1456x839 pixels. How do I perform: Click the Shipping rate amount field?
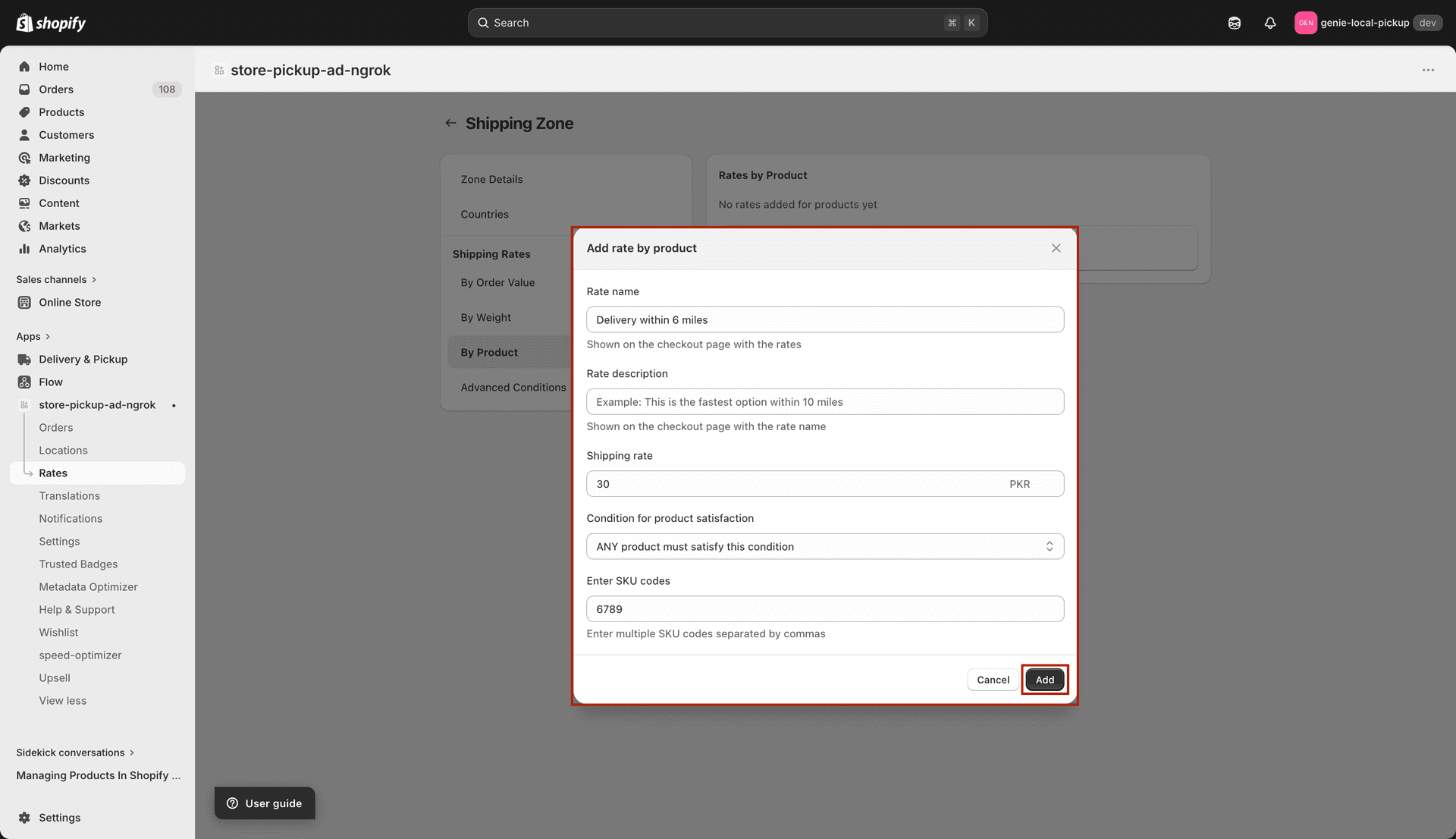(825, 484)
